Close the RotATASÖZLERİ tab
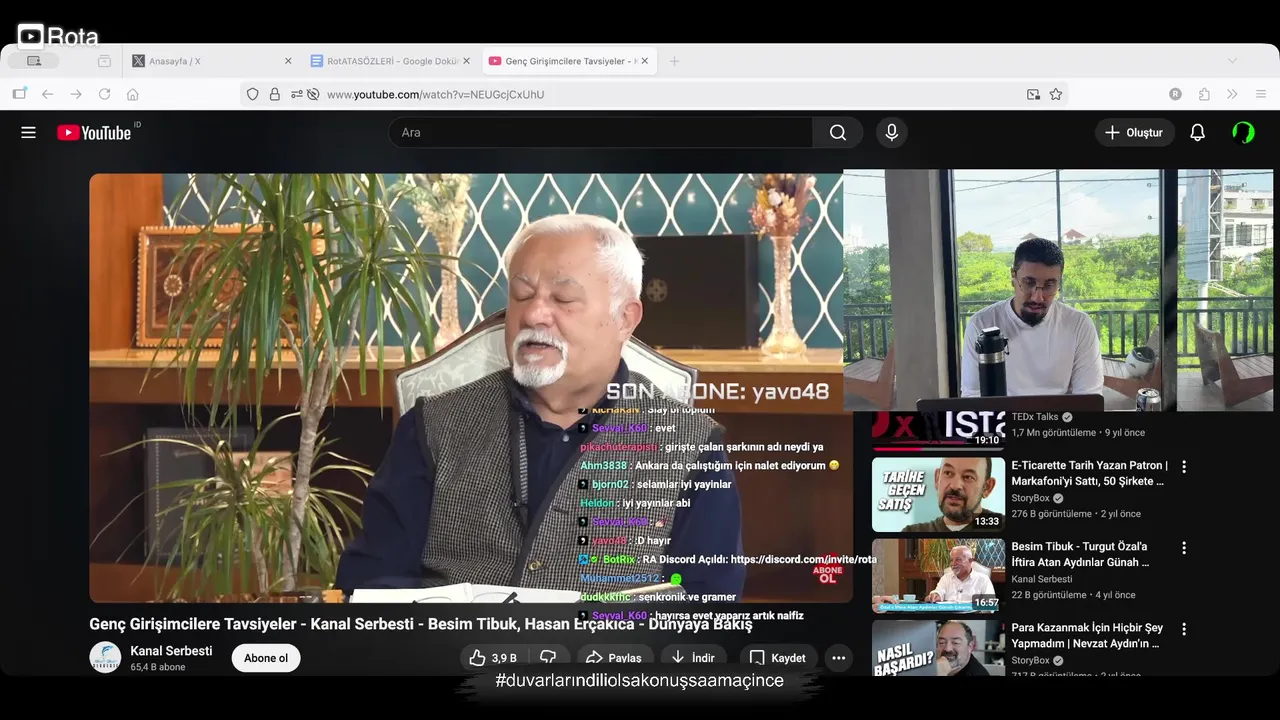 pos(466,61)
